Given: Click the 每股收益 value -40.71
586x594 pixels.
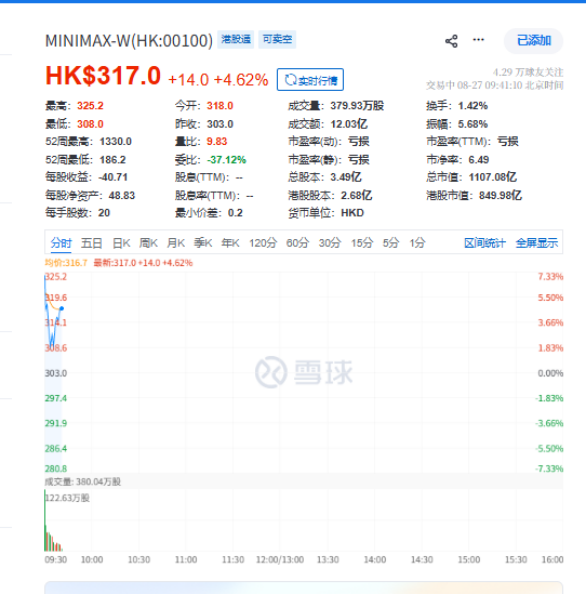Looking at the screenshot, I should 113,177.
